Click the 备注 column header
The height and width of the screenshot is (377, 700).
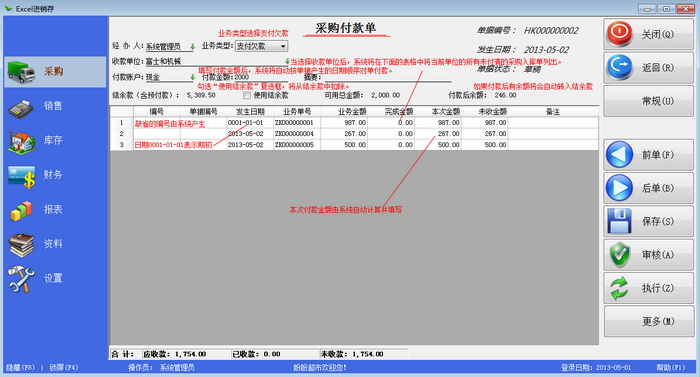point(553,111)
